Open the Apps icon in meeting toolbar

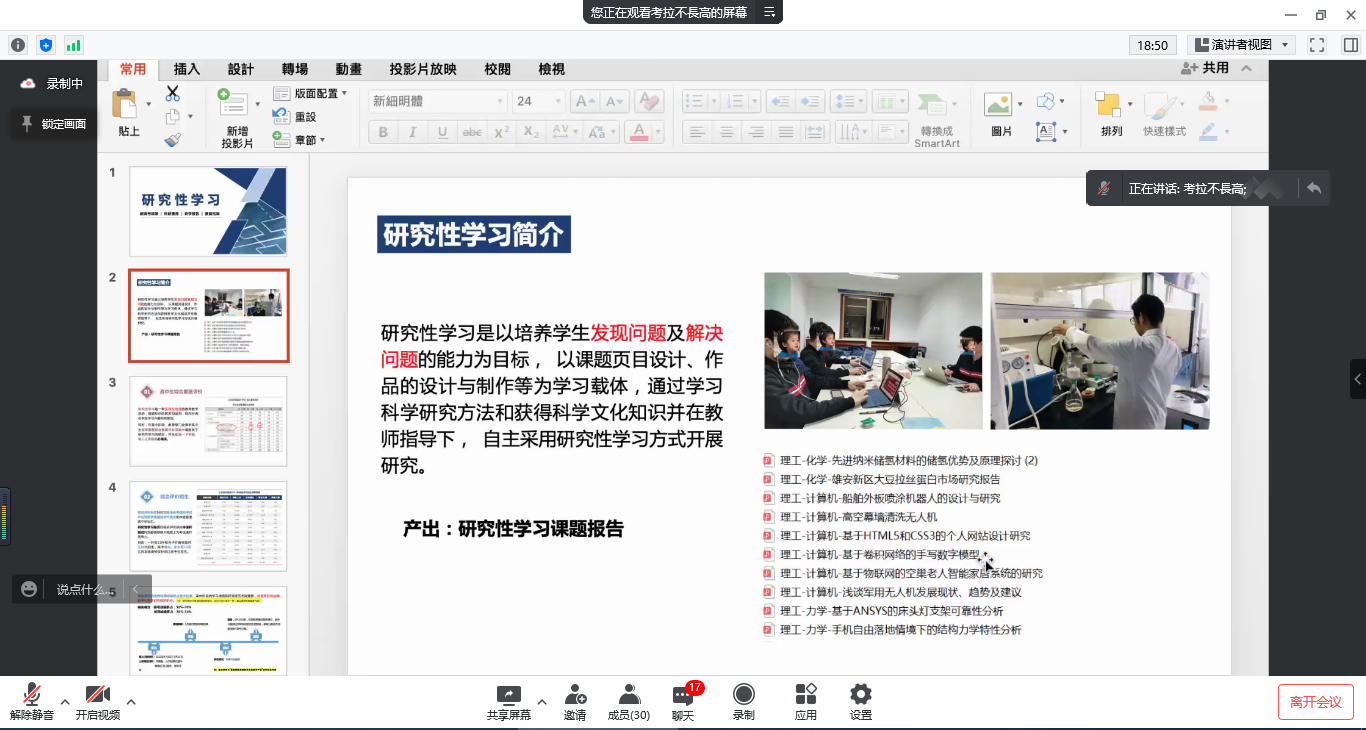(805, 695)
